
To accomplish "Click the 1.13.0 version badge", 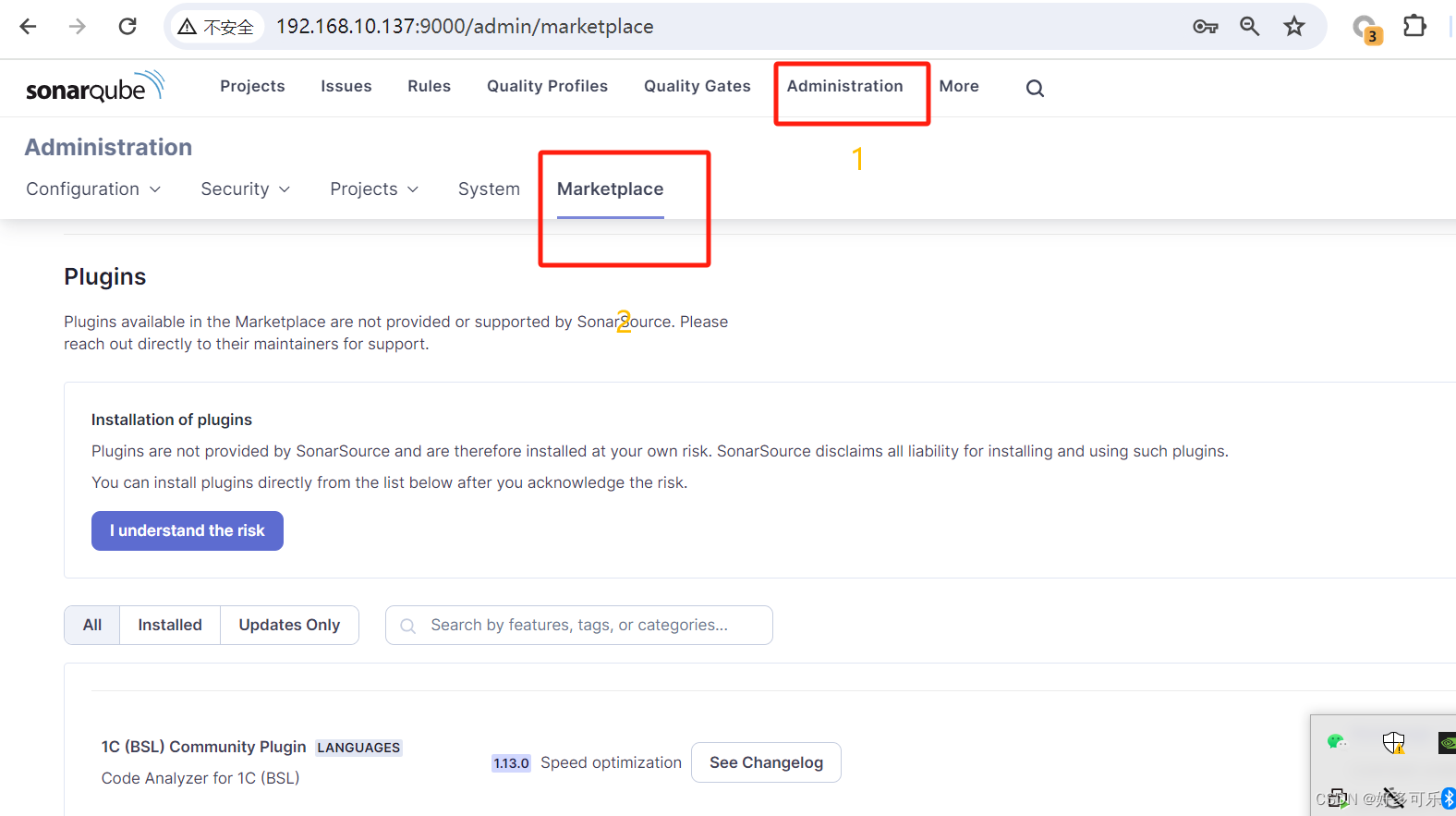I will (x=511, y=763).
